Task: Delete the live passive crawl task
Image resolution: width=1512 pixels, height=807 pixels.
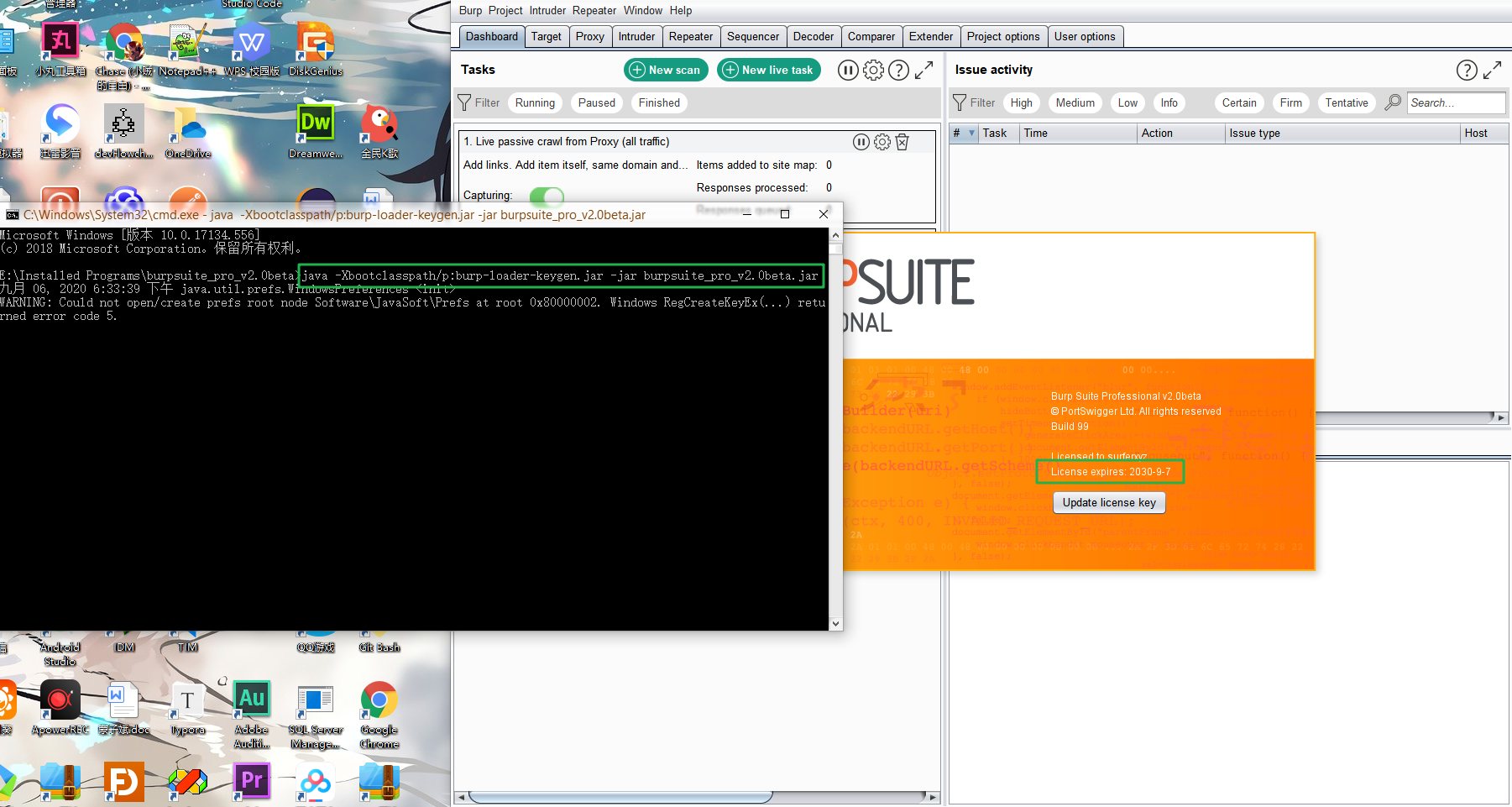Action: pyautogui.click(x=902, y=142)
